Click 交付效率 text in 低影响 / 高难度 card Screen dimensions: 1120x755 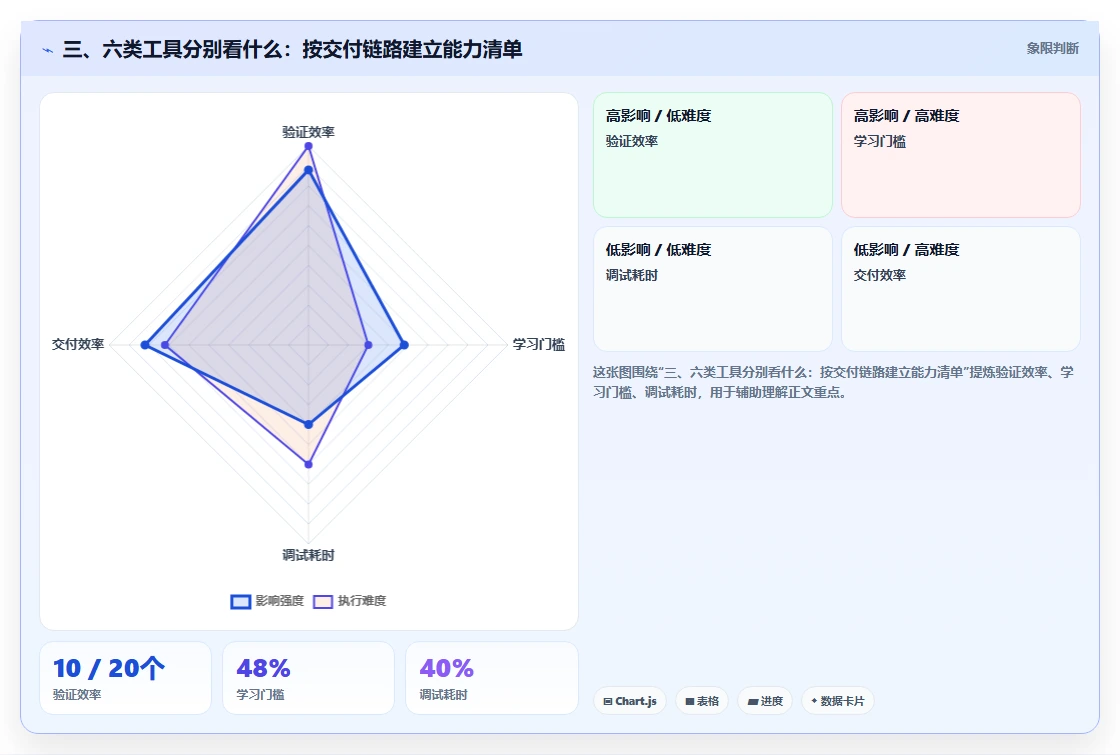pyautogui.click(x=880, y=275)
